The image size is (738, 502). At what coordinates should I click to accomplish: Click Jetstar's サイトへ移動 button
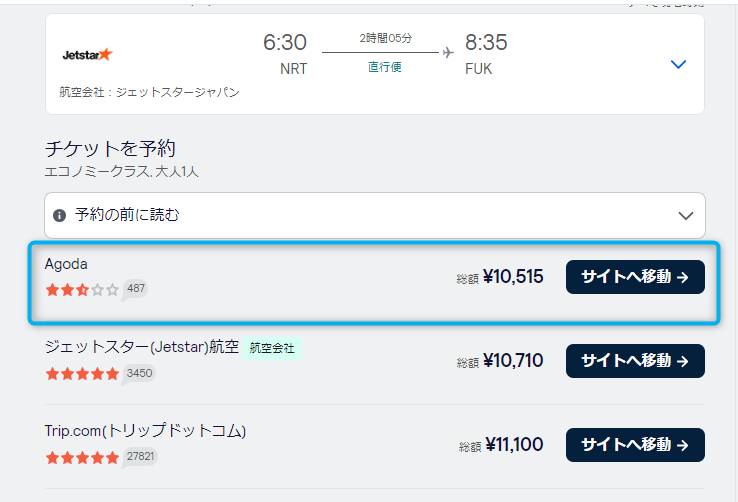coord(635,361)
